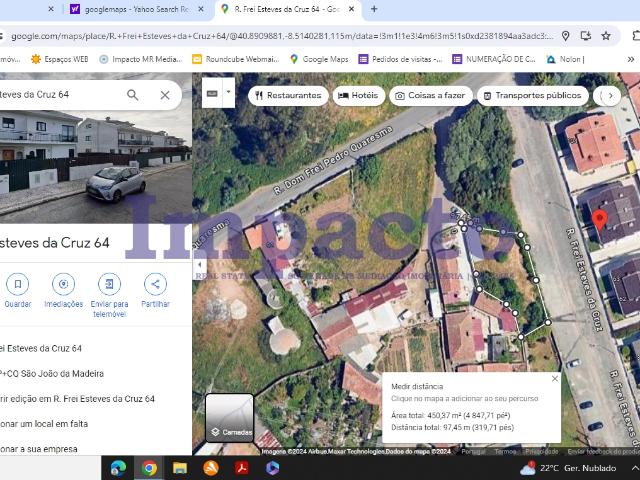This screenshot has height=480, width=640.
Task: Open the map view dropdown arrow
Action: (x=229, y=92)
